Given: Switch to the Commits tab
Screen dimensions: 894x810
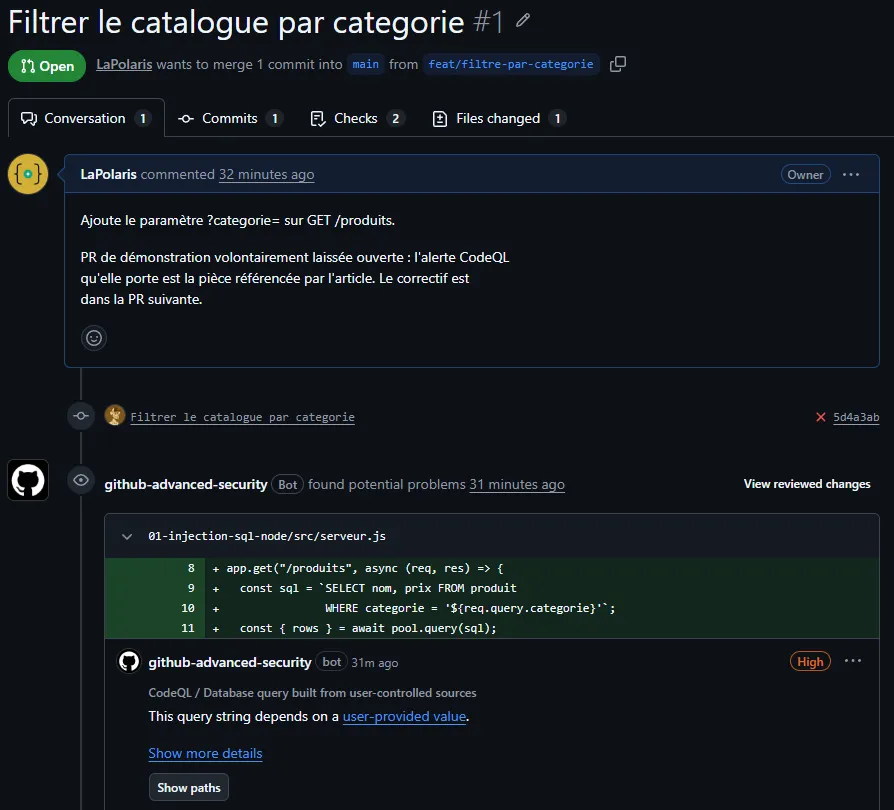Looking at the screenshot, I should click(x=230, y=118).
